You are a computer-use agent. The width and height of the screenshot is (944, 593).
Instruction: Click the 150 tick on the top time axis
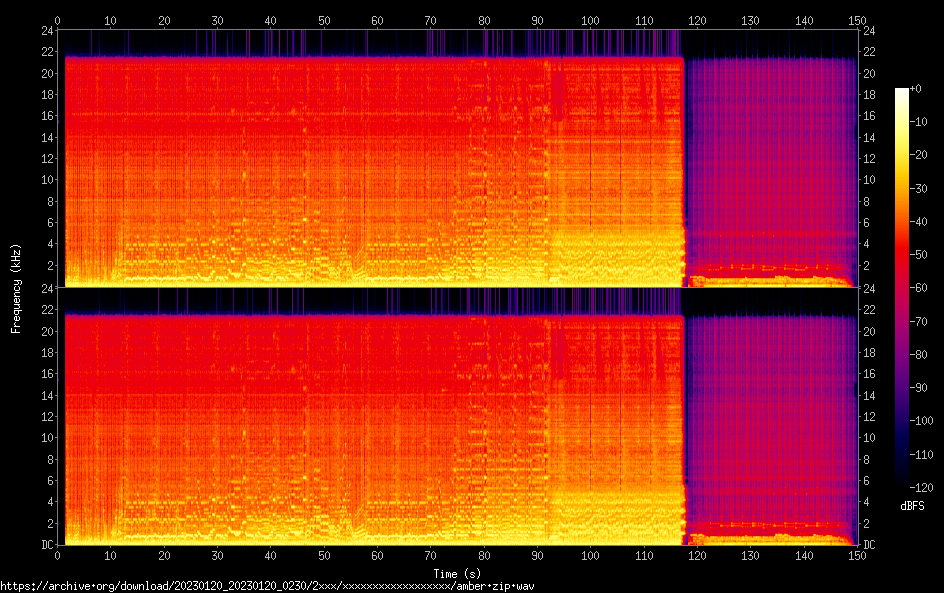tap(856, 20)
